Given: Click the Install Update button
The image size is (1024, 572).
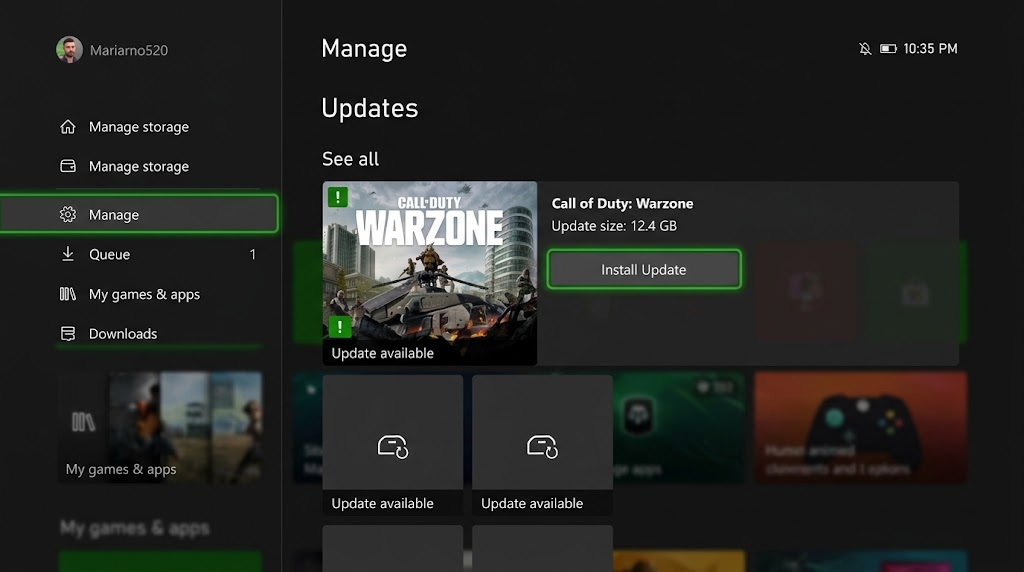Looking at the screenshot, I should (x=644, y=269).
